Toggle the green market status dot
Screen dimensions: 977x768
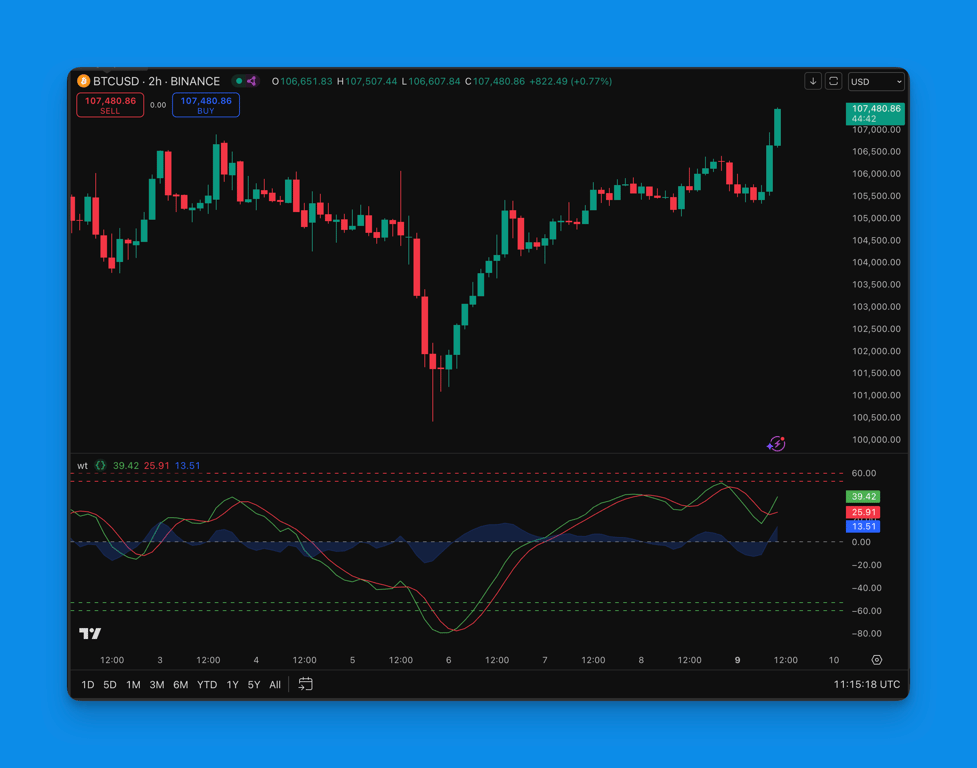239,81
